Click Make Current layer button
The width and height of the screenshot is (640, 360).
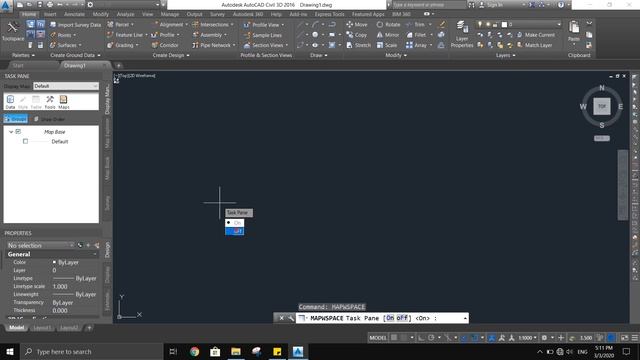536,35
